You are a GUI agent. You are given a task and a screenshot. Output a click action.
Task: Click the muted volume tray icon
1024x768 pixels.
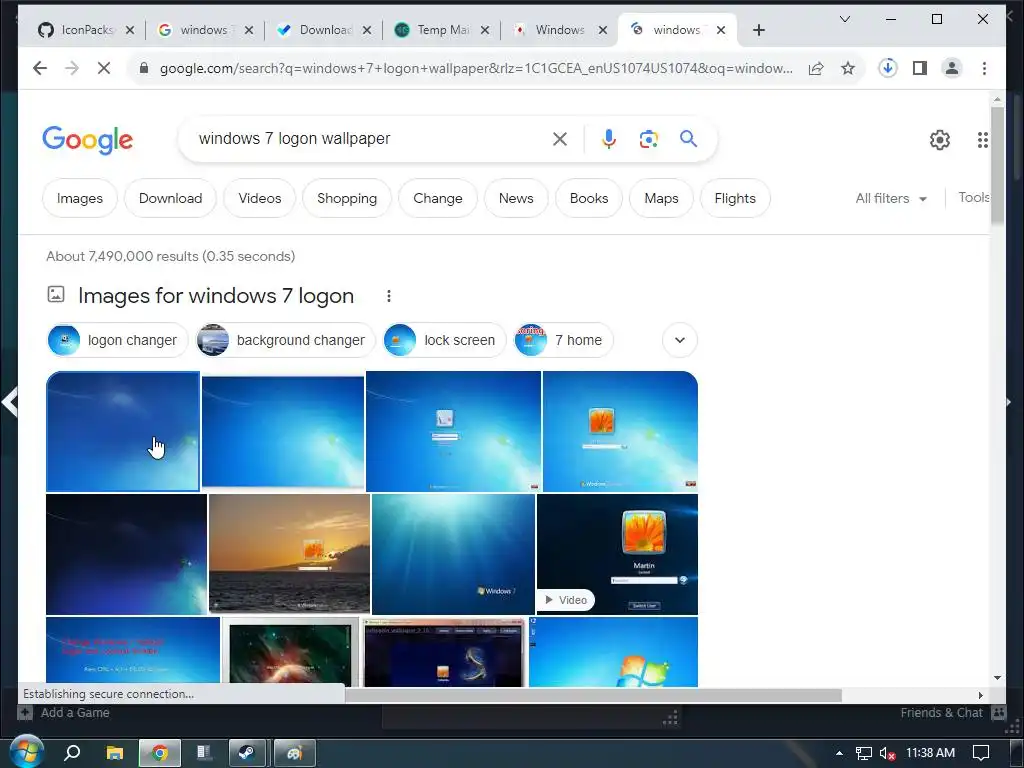point(887,753)
